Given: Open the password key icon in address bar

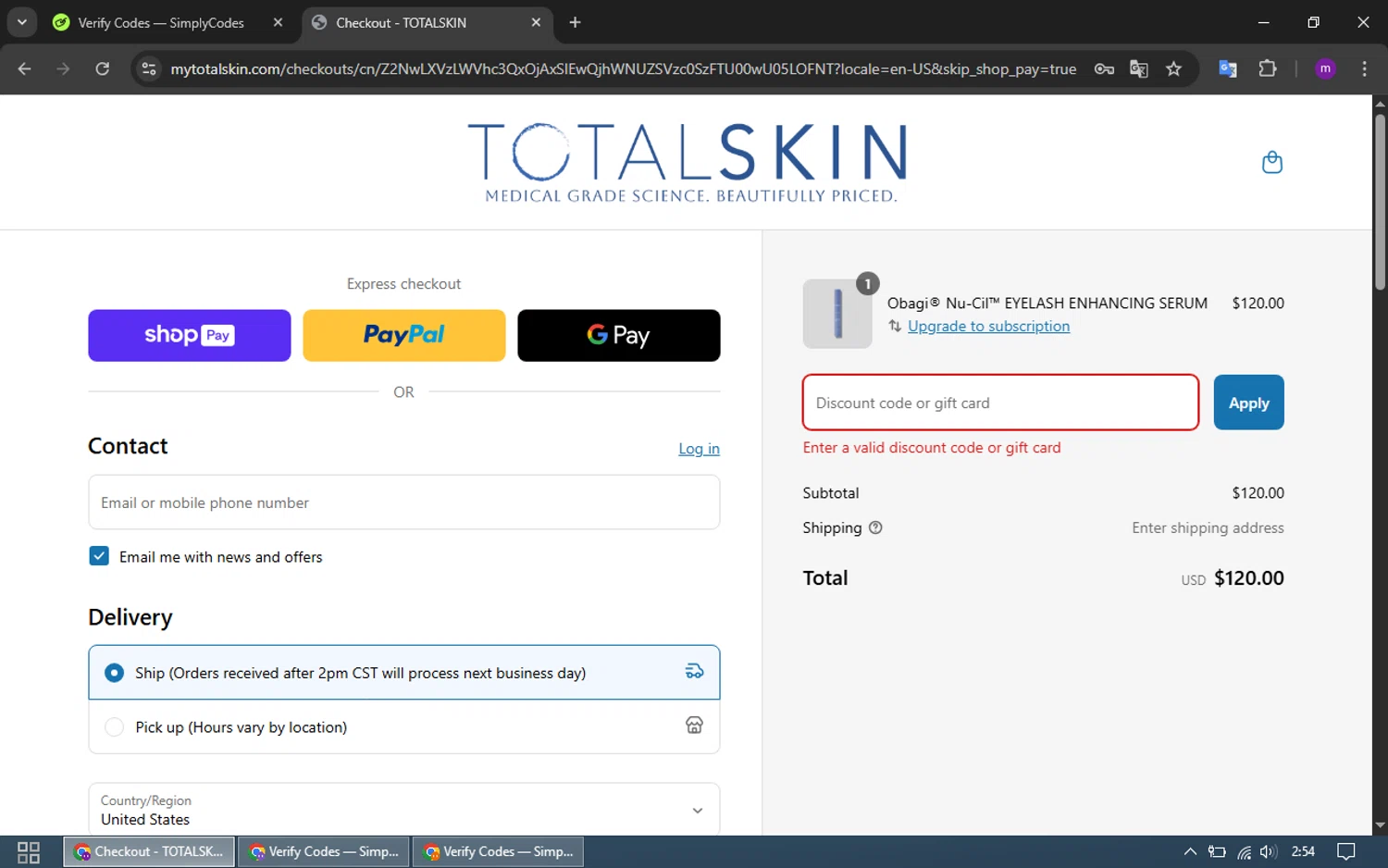Looking at the screenshot, I should click(1104, 68).
